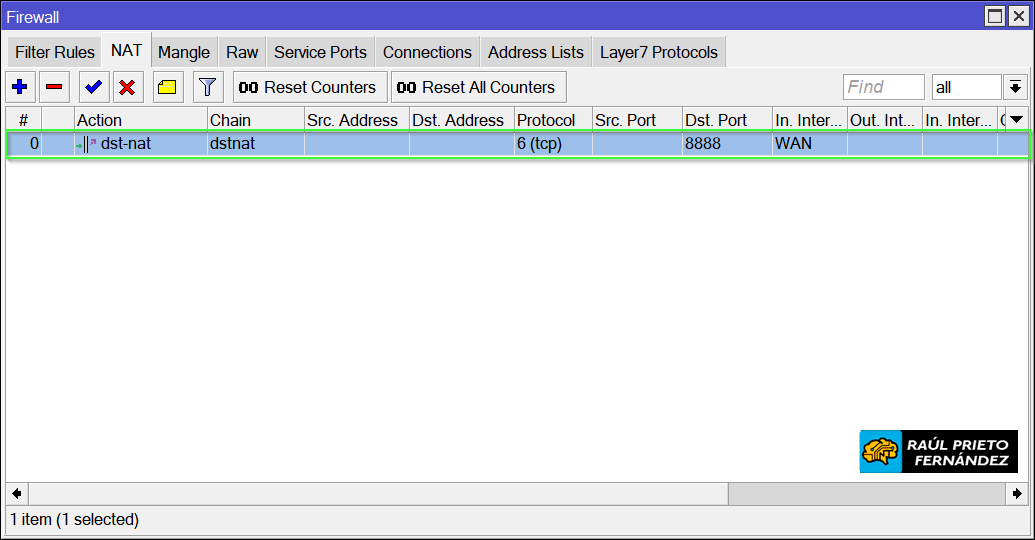Click the Reset Counters button
The image size is (1035, 540).
point(310,87)
